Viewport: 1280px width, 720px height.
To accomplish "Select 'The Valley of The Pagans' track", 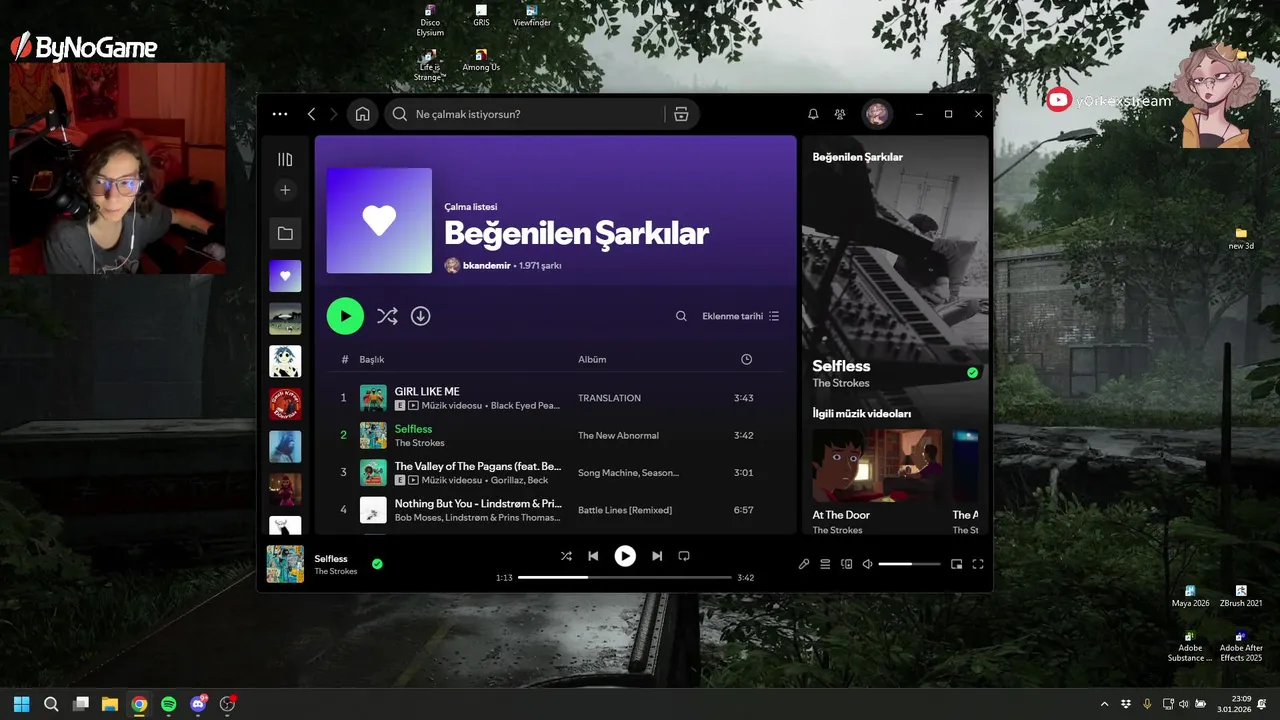I will (x=478, y=466).
